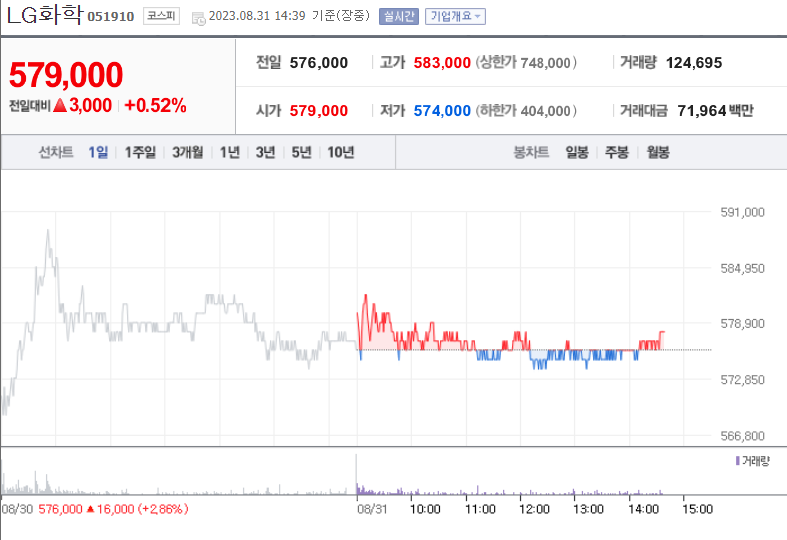
Task: Click the trading volume 124,695
Action: [694, 63]
